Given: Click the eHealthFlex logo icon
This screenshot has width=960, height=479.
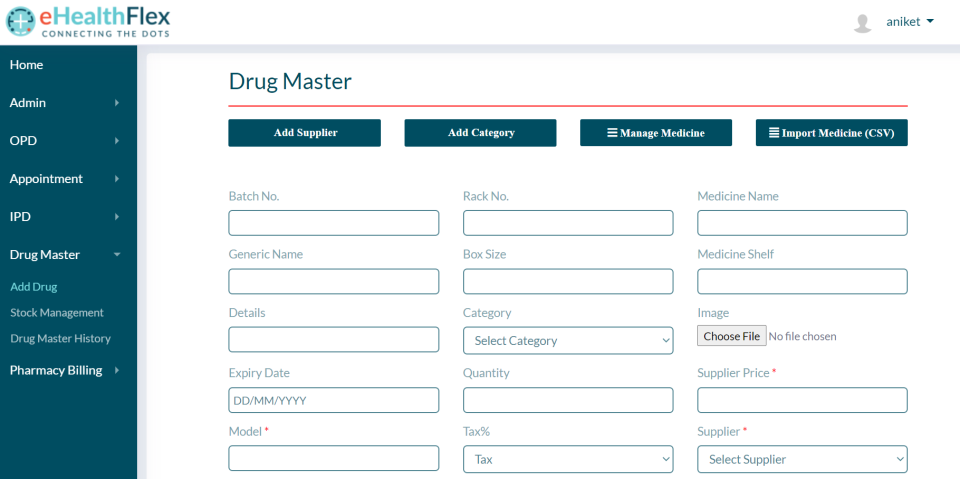Looking at the screenshot, I should point(20,22).
